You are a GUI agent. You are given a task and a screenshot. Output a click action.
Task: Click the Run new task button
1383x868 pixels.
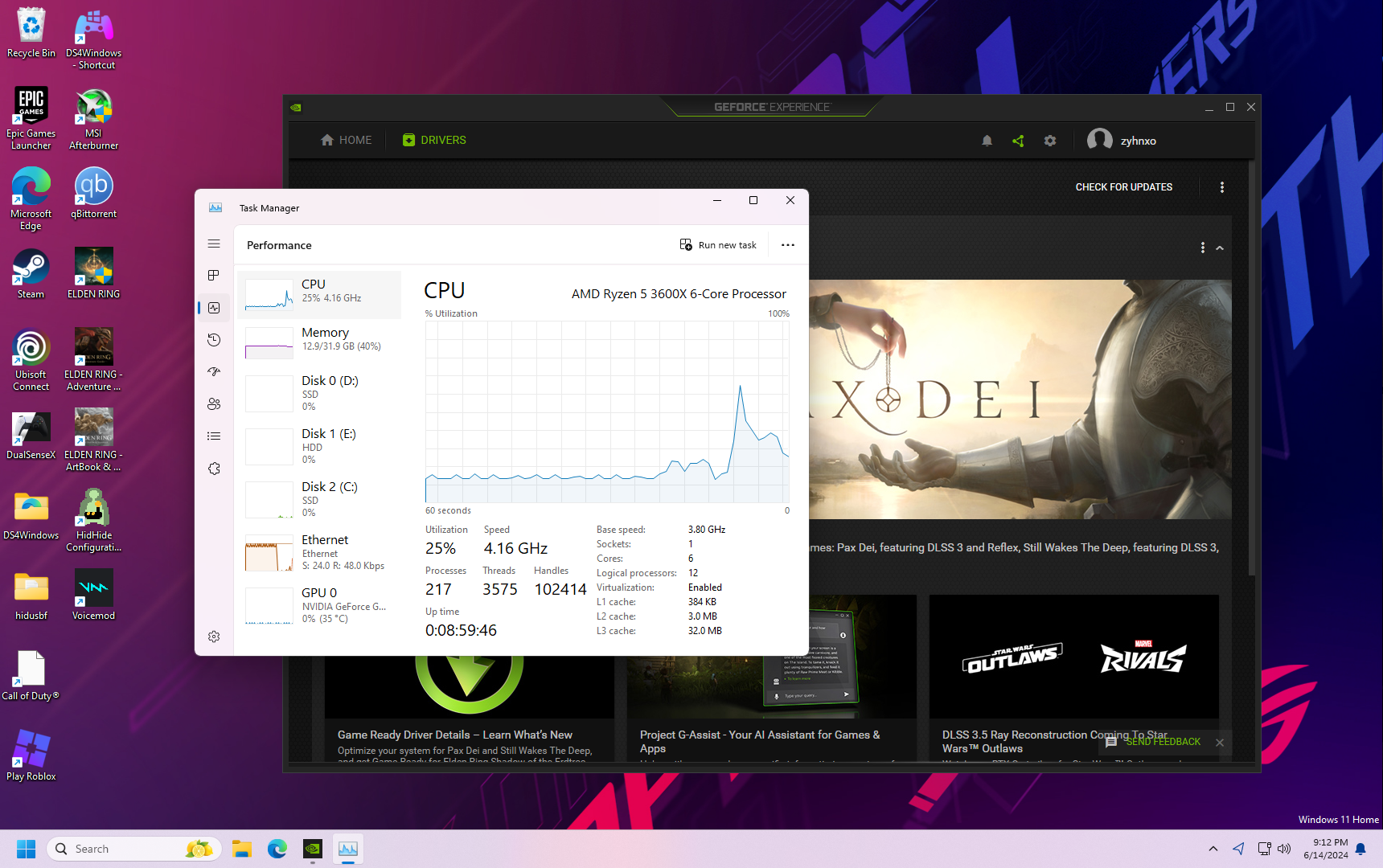point(718,245)
